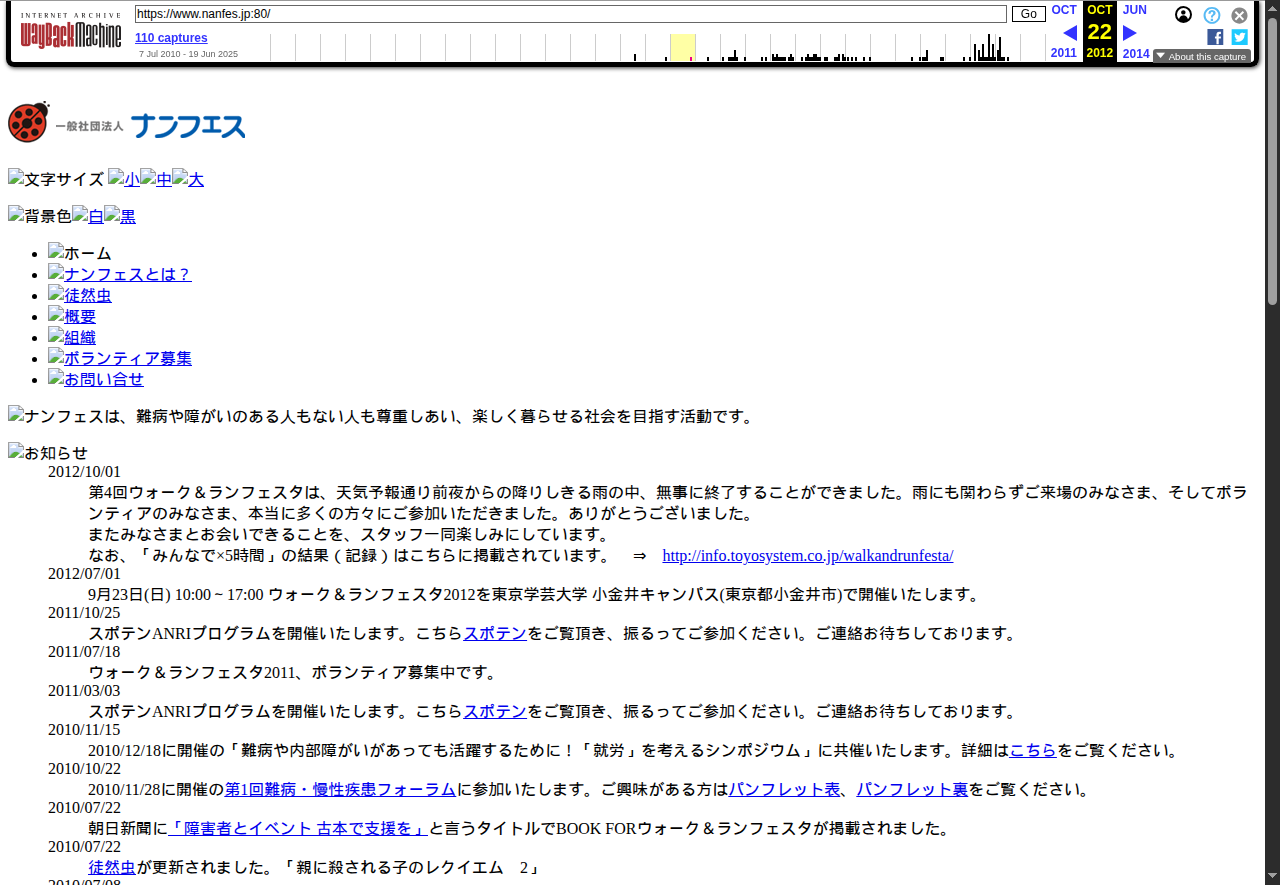Expand About this capture
This screenshot has width=1280, height=885.
pos(1201,57)
